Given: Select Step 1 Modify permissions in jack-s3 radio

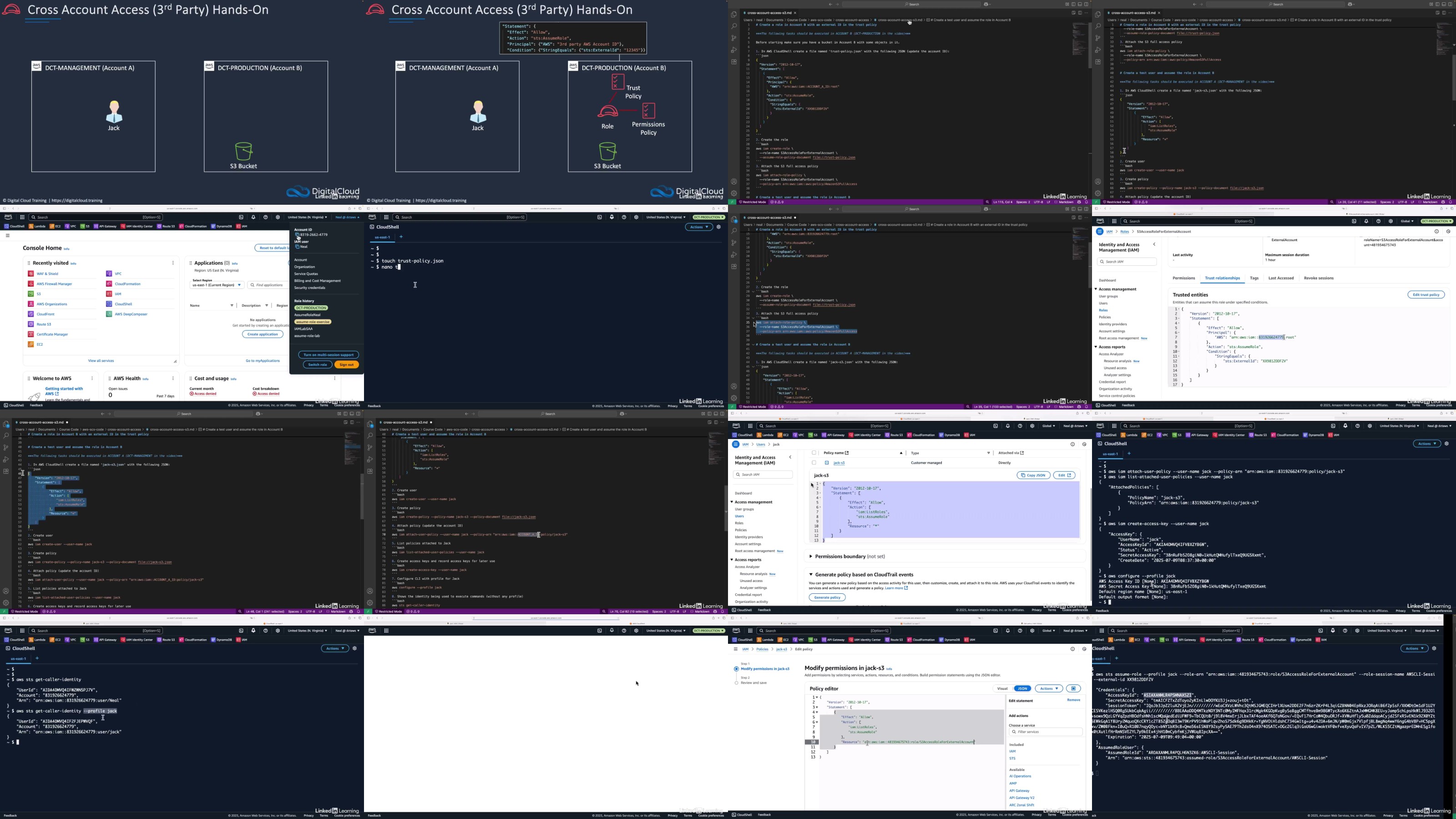Looking at the screenshot, I should coord(736,669).
